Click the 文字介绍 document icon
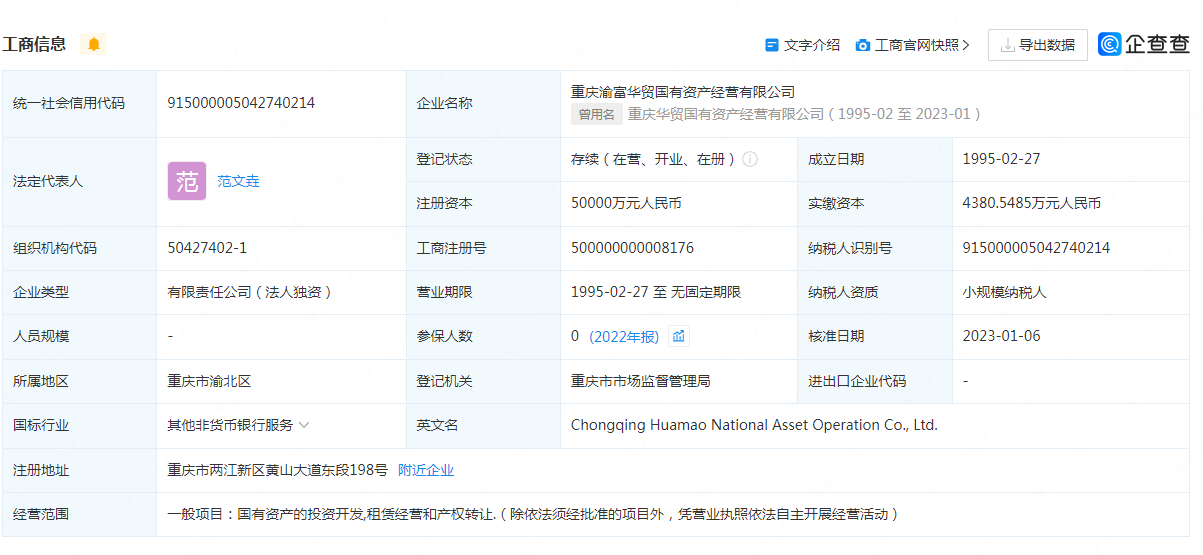 click(772, 45)
